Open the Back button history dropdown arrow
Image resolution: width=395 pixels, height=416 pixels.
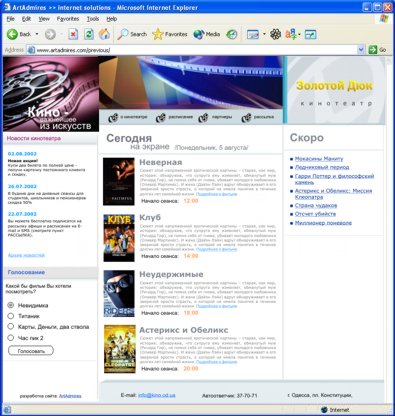click(x=37, y=34)
